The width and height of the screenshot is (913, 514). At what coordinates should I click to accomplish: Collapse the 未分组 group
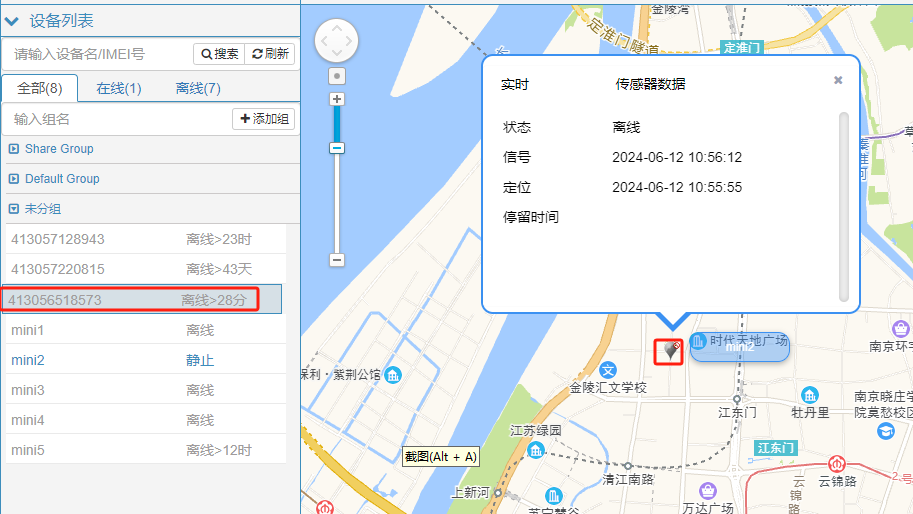(x=14, y=209)
